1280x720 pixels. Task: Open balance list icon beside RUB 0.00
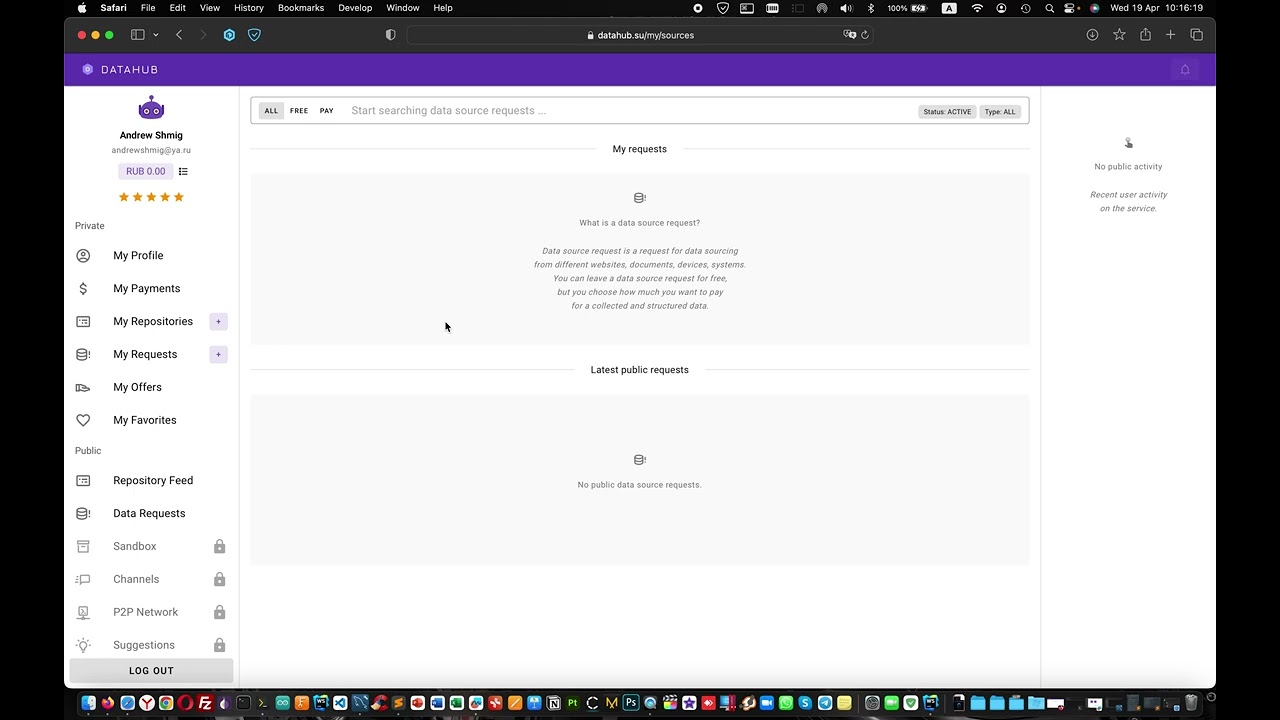(183, 171)
